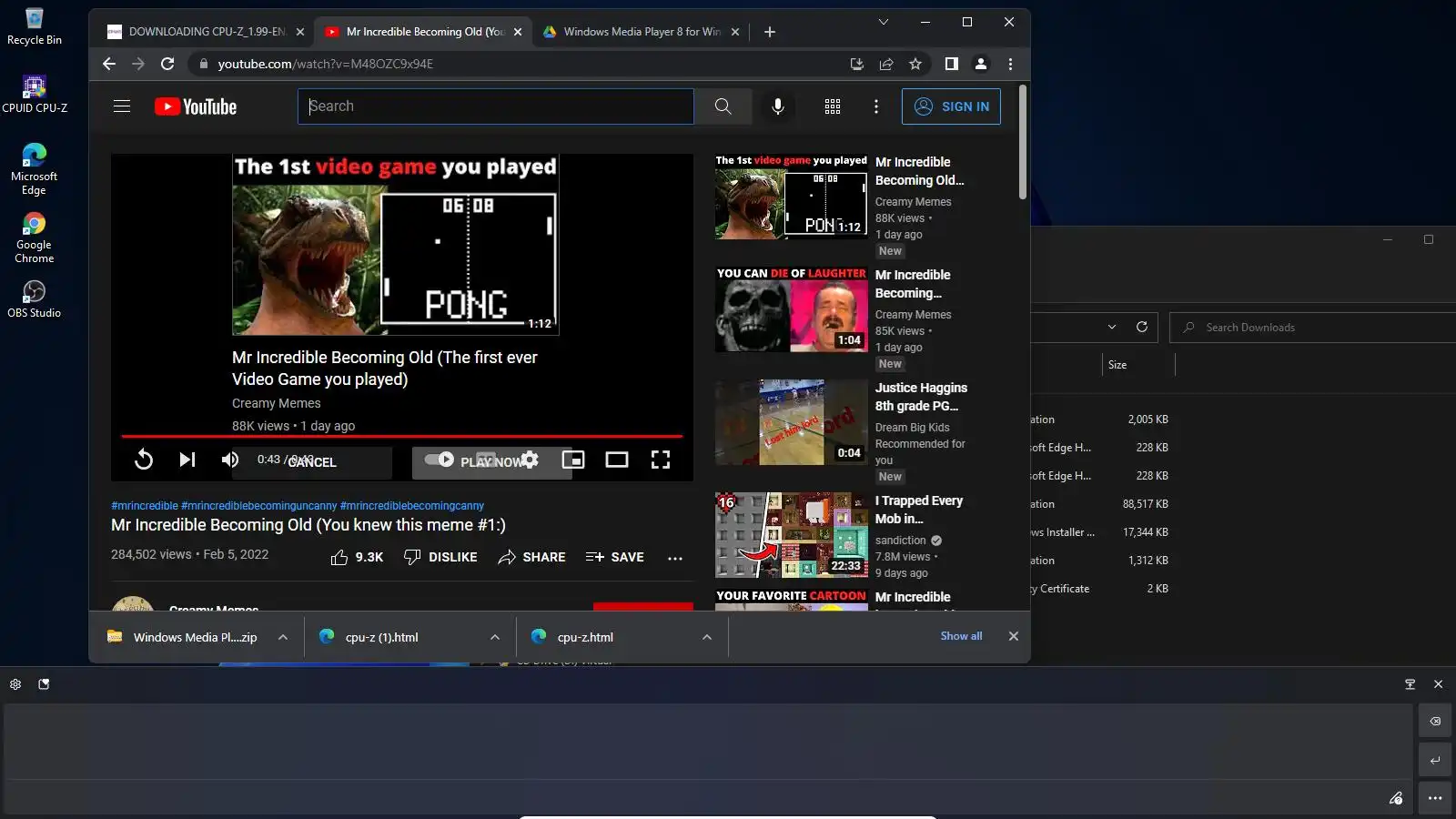1456x819 pixels.
Task: Expand options for cpu-z.html download
Action: click(x=707, y=637)
